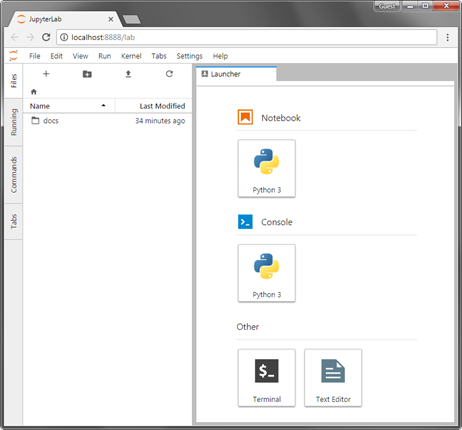Open the Run menu
This screenshot has width=462, height=430.
tap(105, 56)
